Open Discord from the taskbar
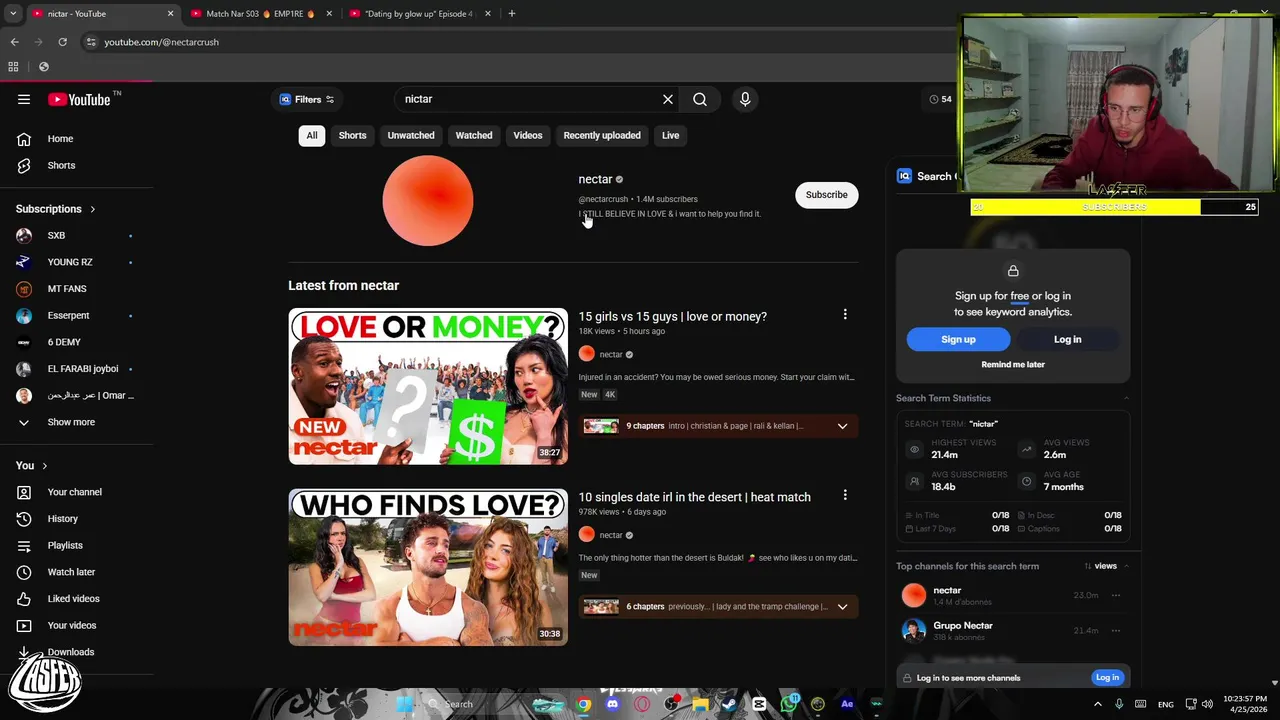The height and width of the screenshot is (720, 1280). [612, 704]
